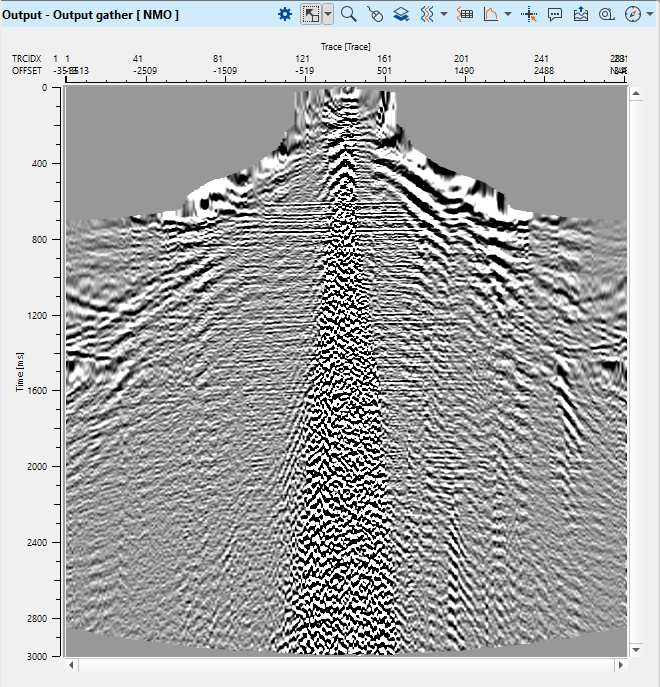
Task: Click the layers stack icon
Action: pos(400,14)
